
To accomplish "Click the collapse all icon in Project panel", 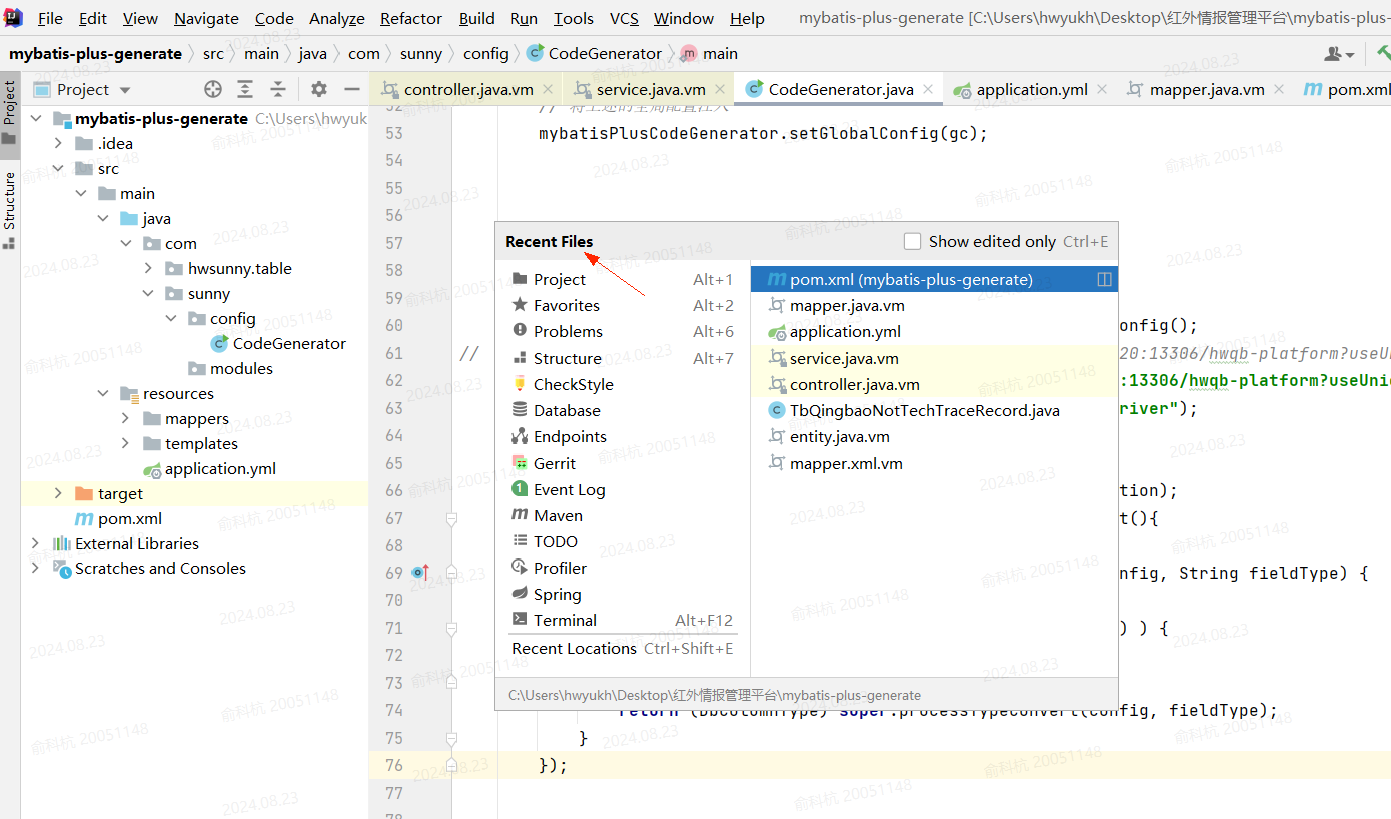I will 278,89.
